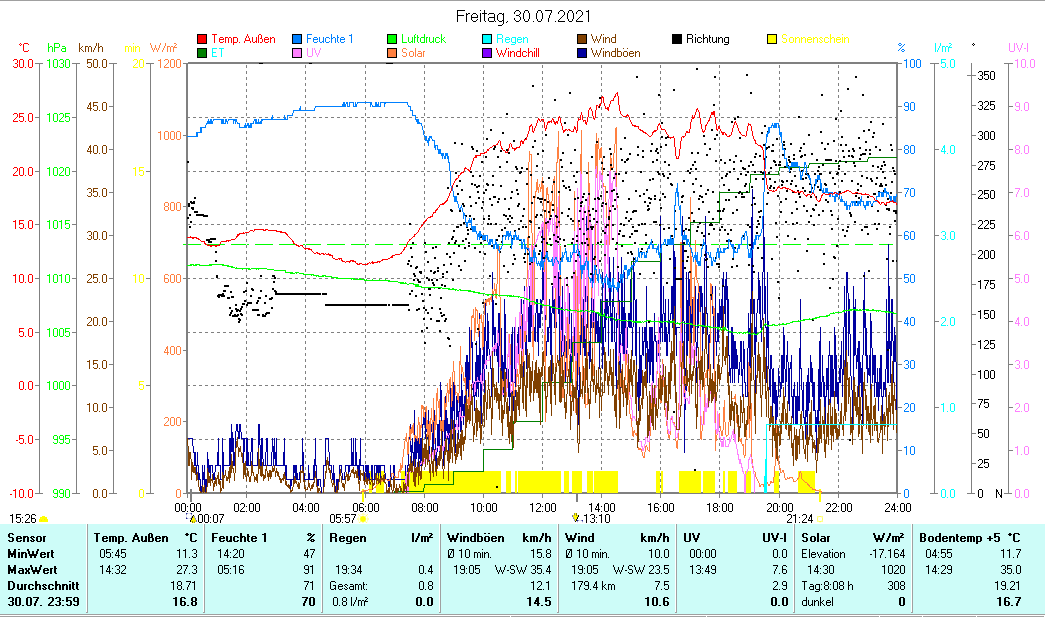1045x617 pixels.
Task: Click the 'dunkel' status label
Action: pos(818,602)
